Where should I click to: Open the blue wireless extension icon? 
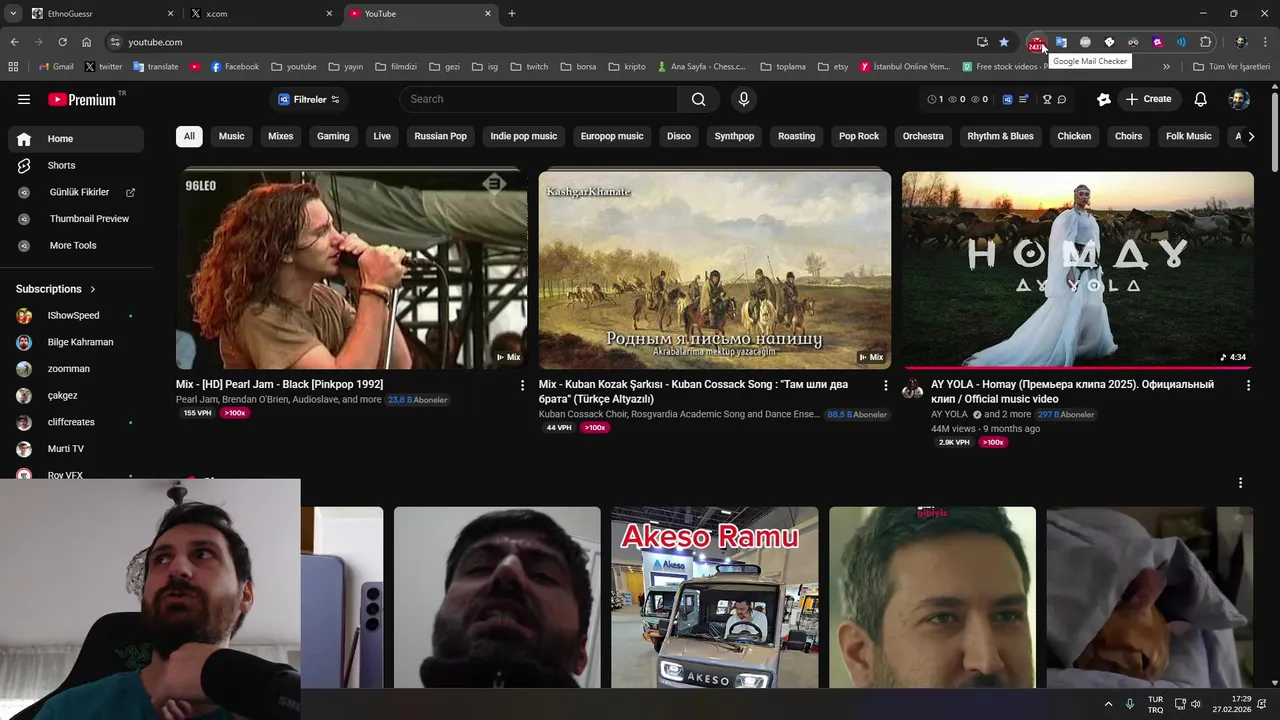tap(1181, 42)
